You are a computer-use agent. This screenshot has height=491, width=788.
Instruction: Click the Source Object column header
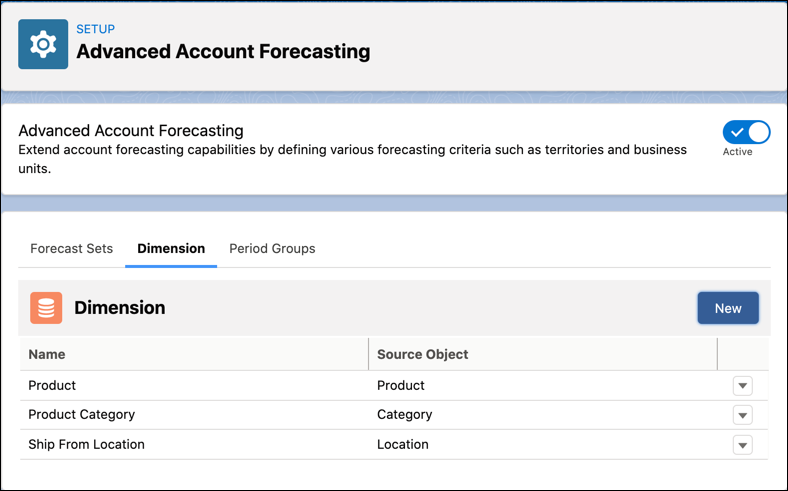coord(423,354)
